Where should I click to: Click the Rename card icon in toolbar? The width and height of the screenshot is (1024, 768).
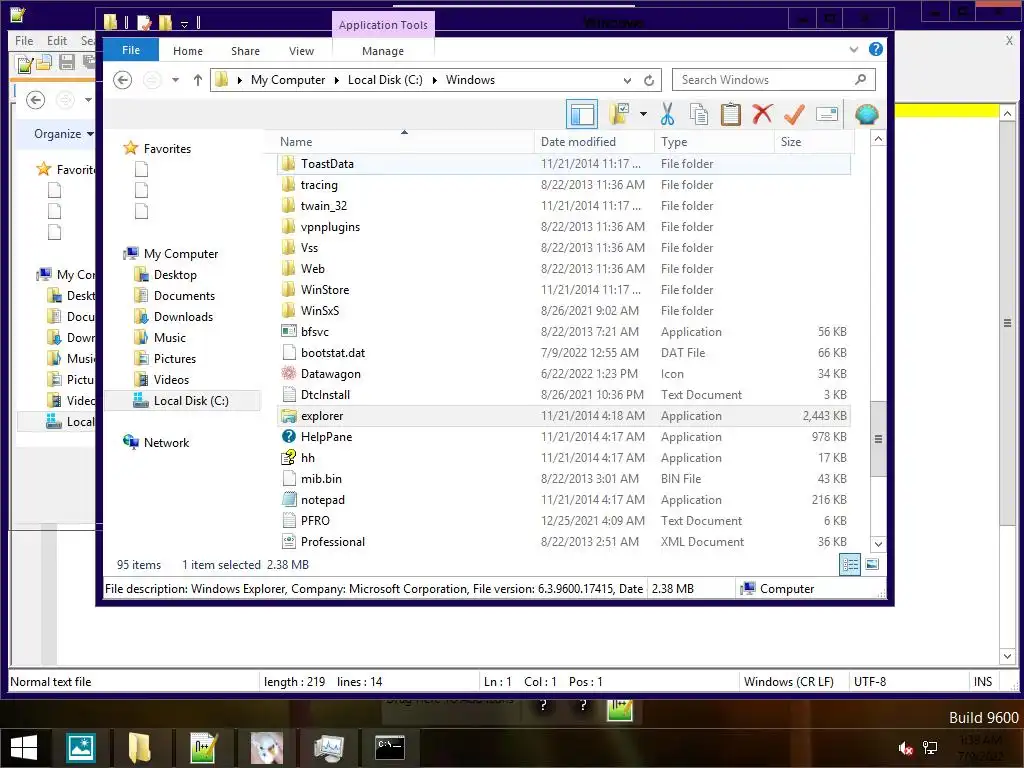[x=827, y=114]
